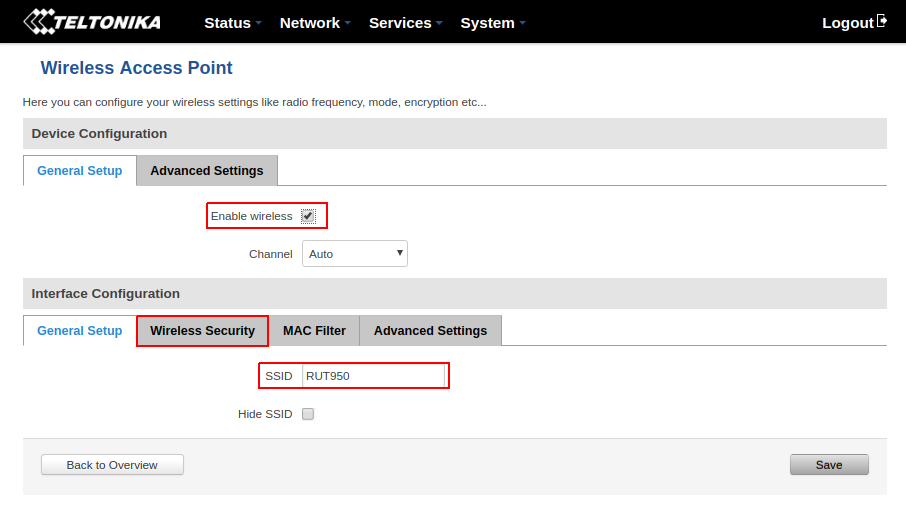This screenshot has height=506, width=906.
Task: Click the Logout link
Action: pyautogui.click(x=847, y=22)
